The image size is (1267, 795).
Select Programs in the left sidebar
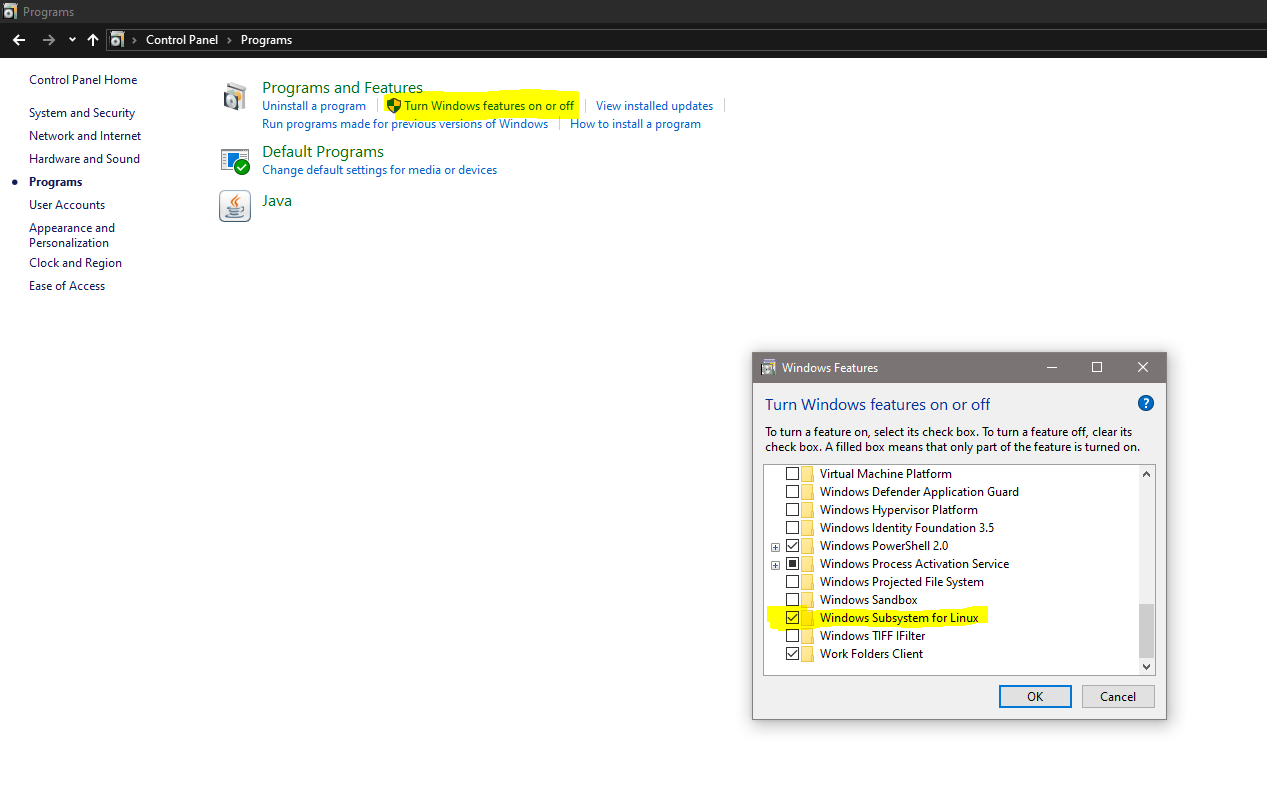tap(56, 182)
